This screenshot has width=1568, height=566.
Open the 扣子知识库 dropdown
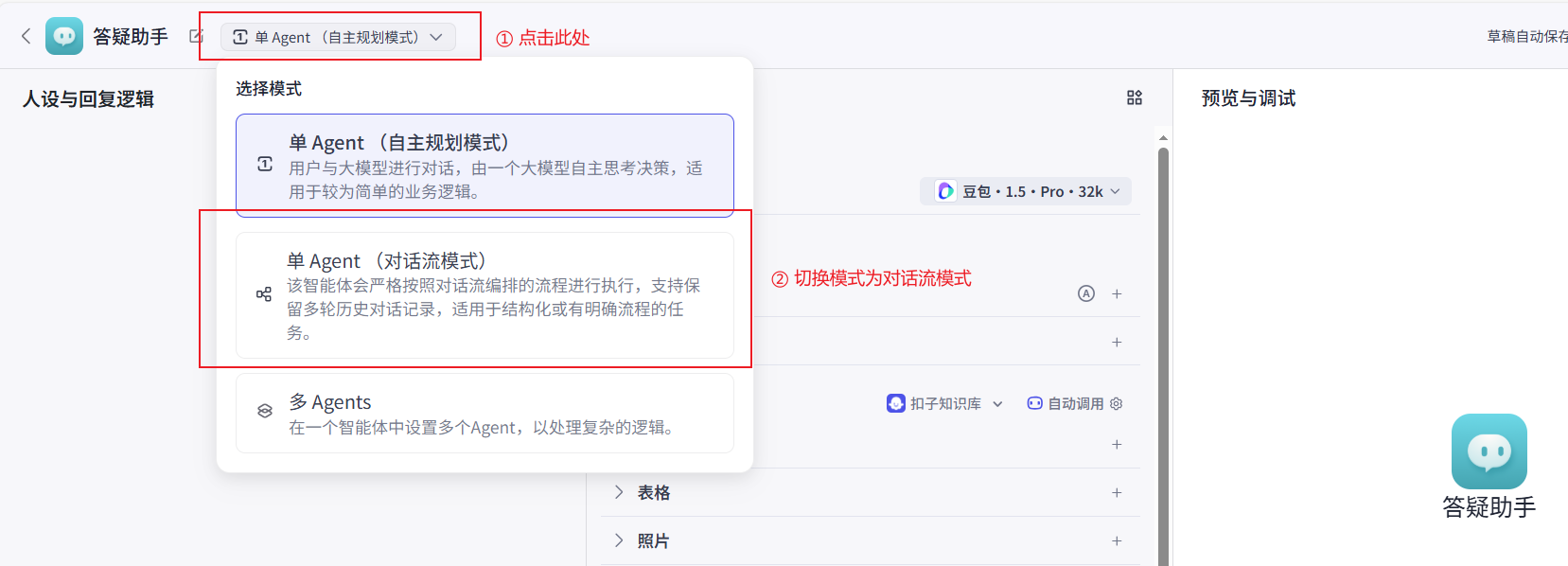945,403
